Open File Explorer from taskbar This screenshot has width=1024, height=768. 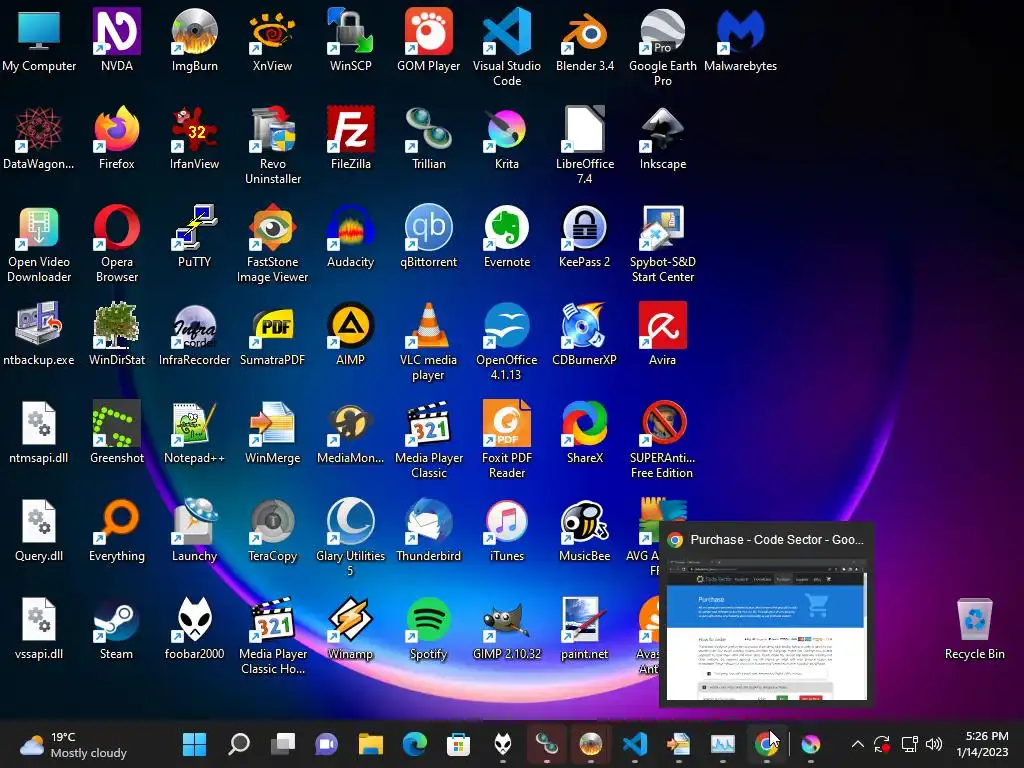(x=371, y=744)
